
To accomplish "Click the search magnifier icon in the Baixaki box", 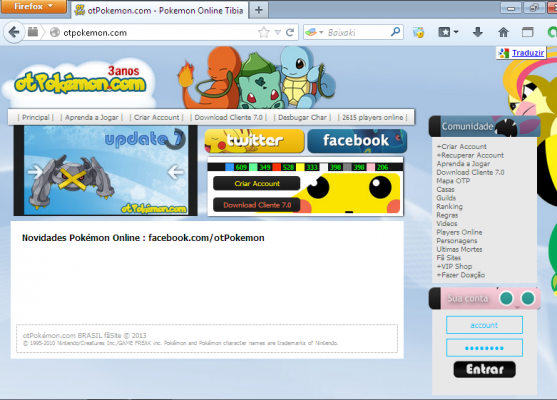I will click(x=395, y=32).
